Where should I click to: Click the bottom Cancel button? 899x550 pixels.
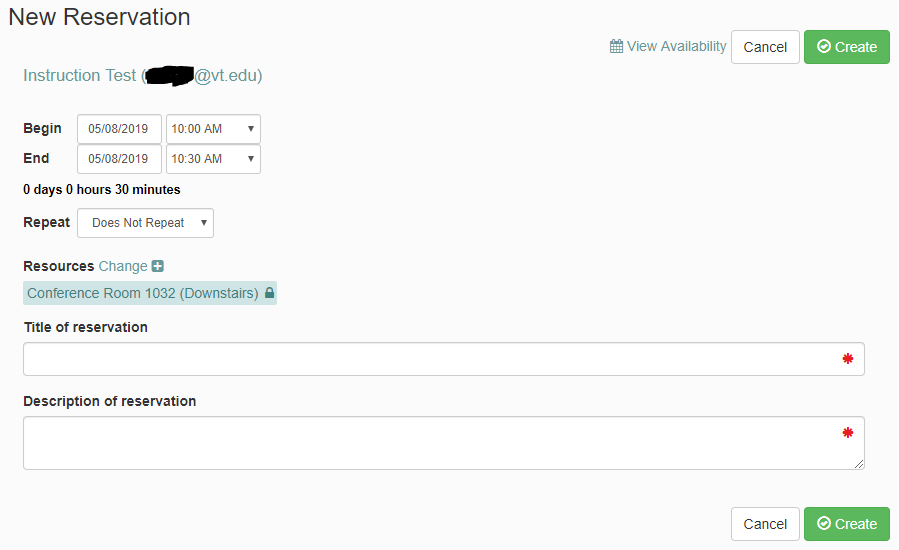(x=765, y=524)
